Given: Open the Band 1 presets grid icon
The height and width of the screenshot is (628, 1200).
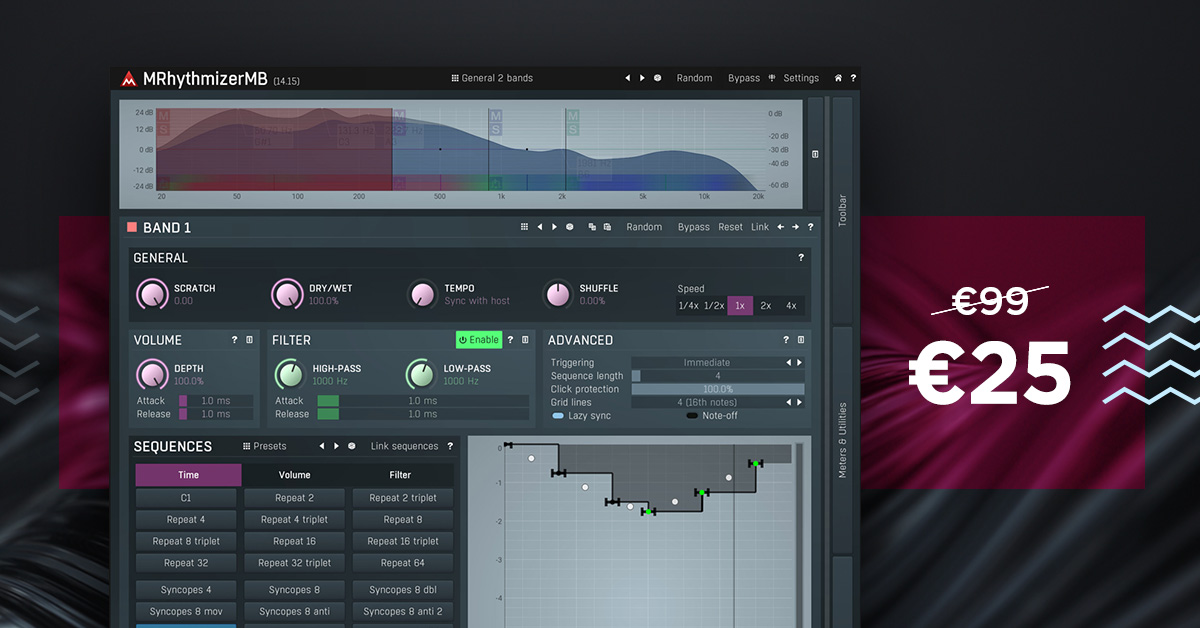Looking at the screenshot, I should click(524, 227).
